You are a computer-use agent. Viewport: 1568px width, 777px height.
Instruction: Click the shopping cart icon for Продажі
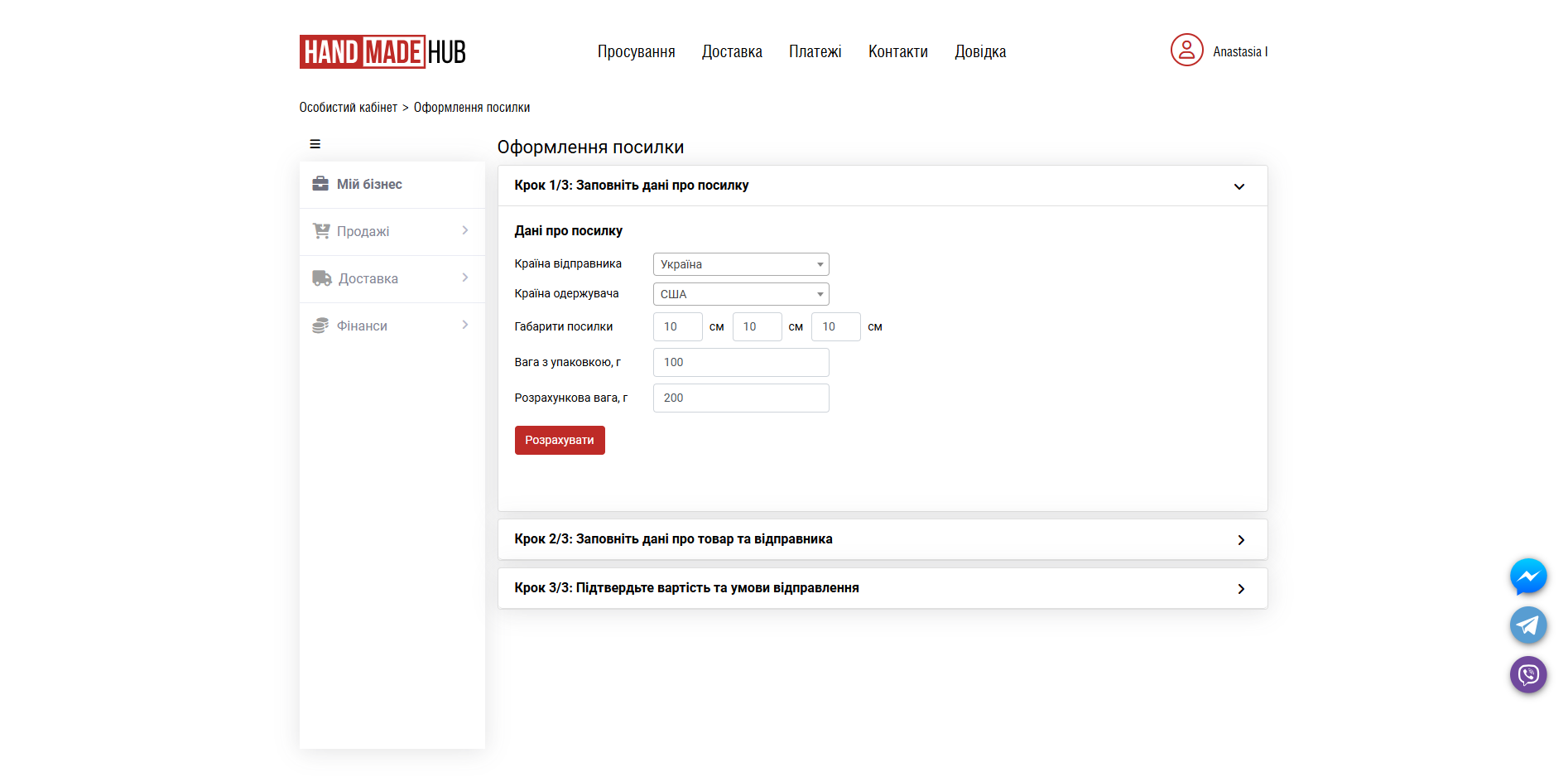click(x=322, y=231)
